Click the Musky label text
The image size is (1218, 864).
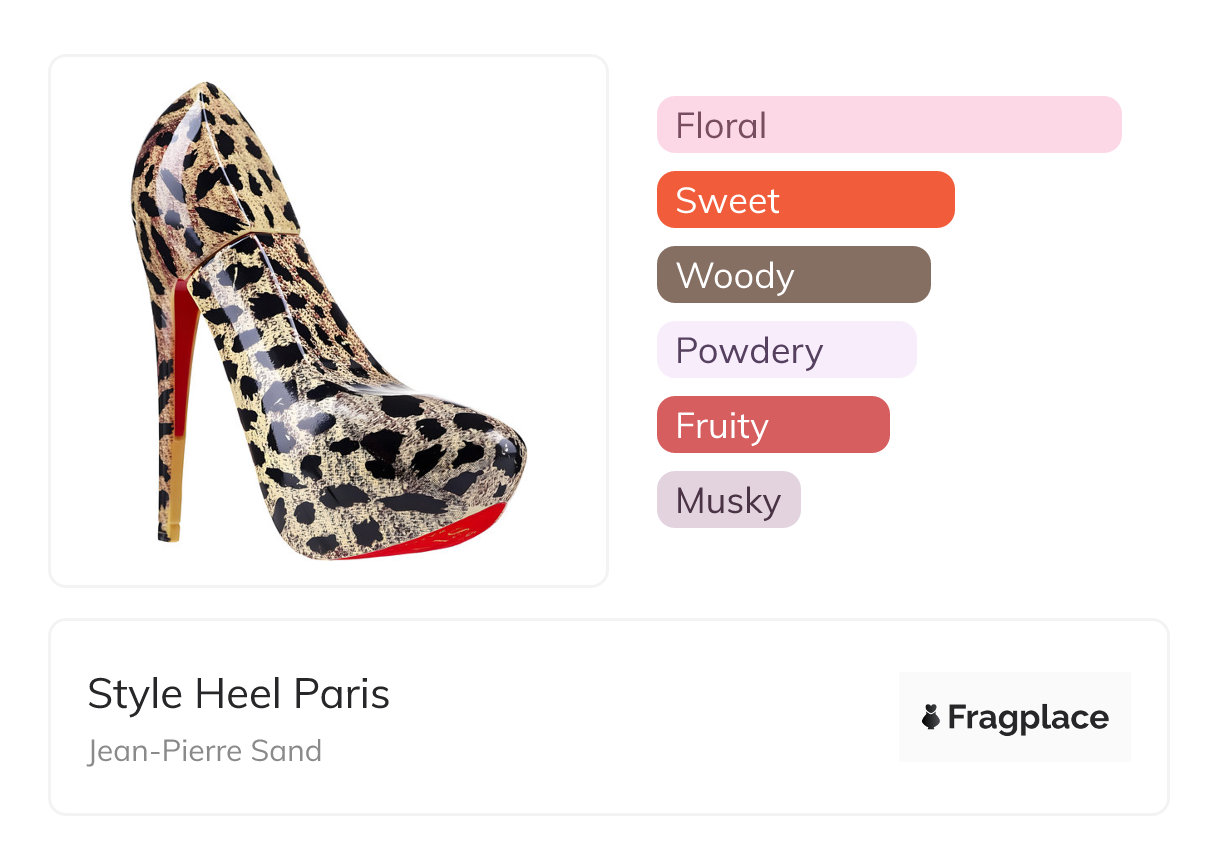[728, 501]
